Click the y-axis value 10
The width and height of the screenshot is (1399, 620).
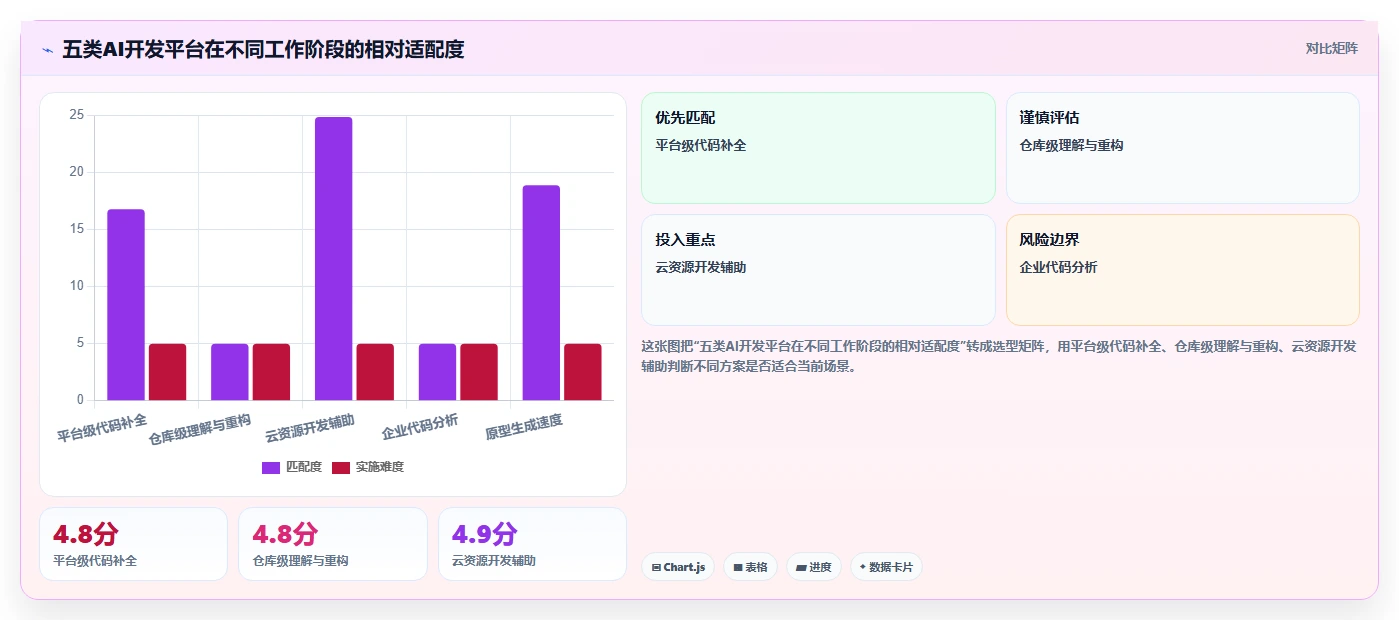coord(77,286)
